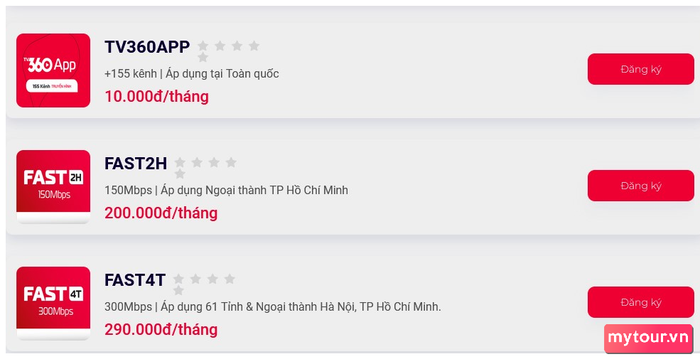This screenshot has height=362, width=700.
Task: Select fourth rating star of TV360APP
Action: pyautogui.click(x=254, y=46)
